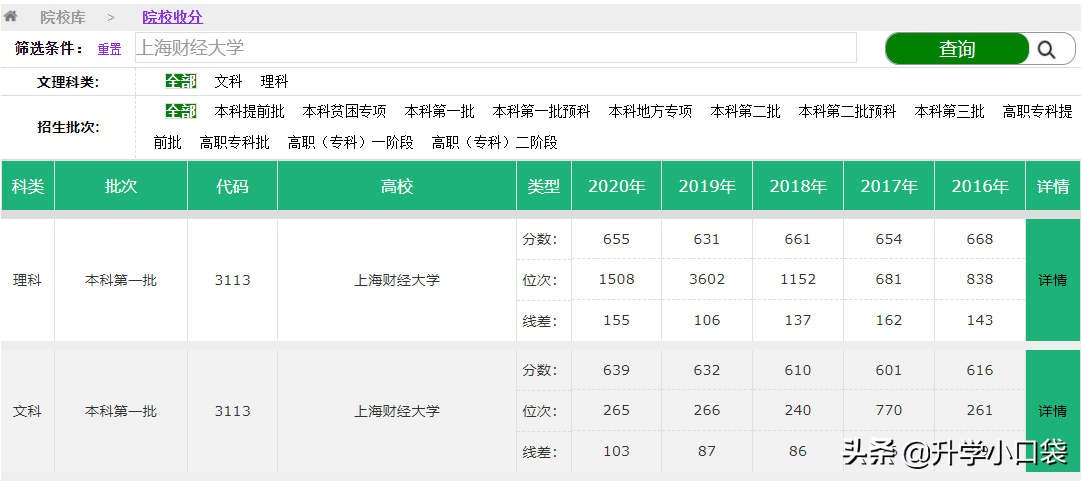Viewport: 1082px width, 481px height.
Task: Filter by 理科 category
Action: [274, 81]
